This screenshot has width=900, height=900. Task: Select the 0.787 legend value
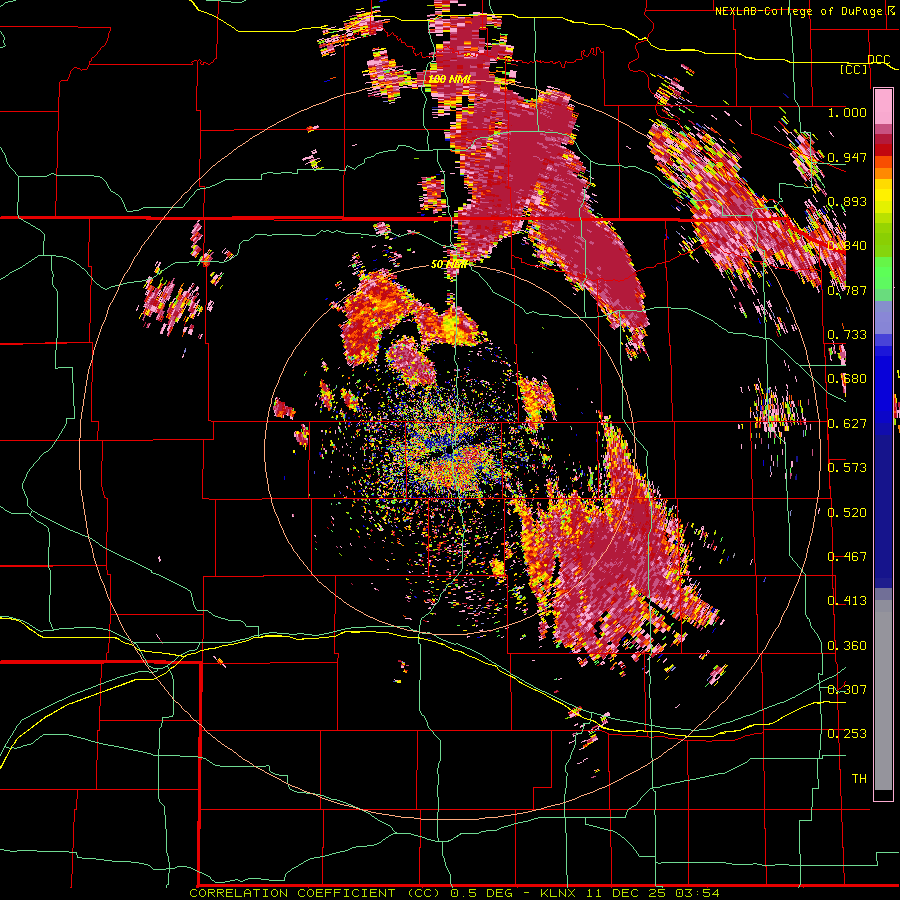pyautogui.click(x=847, y=290)
